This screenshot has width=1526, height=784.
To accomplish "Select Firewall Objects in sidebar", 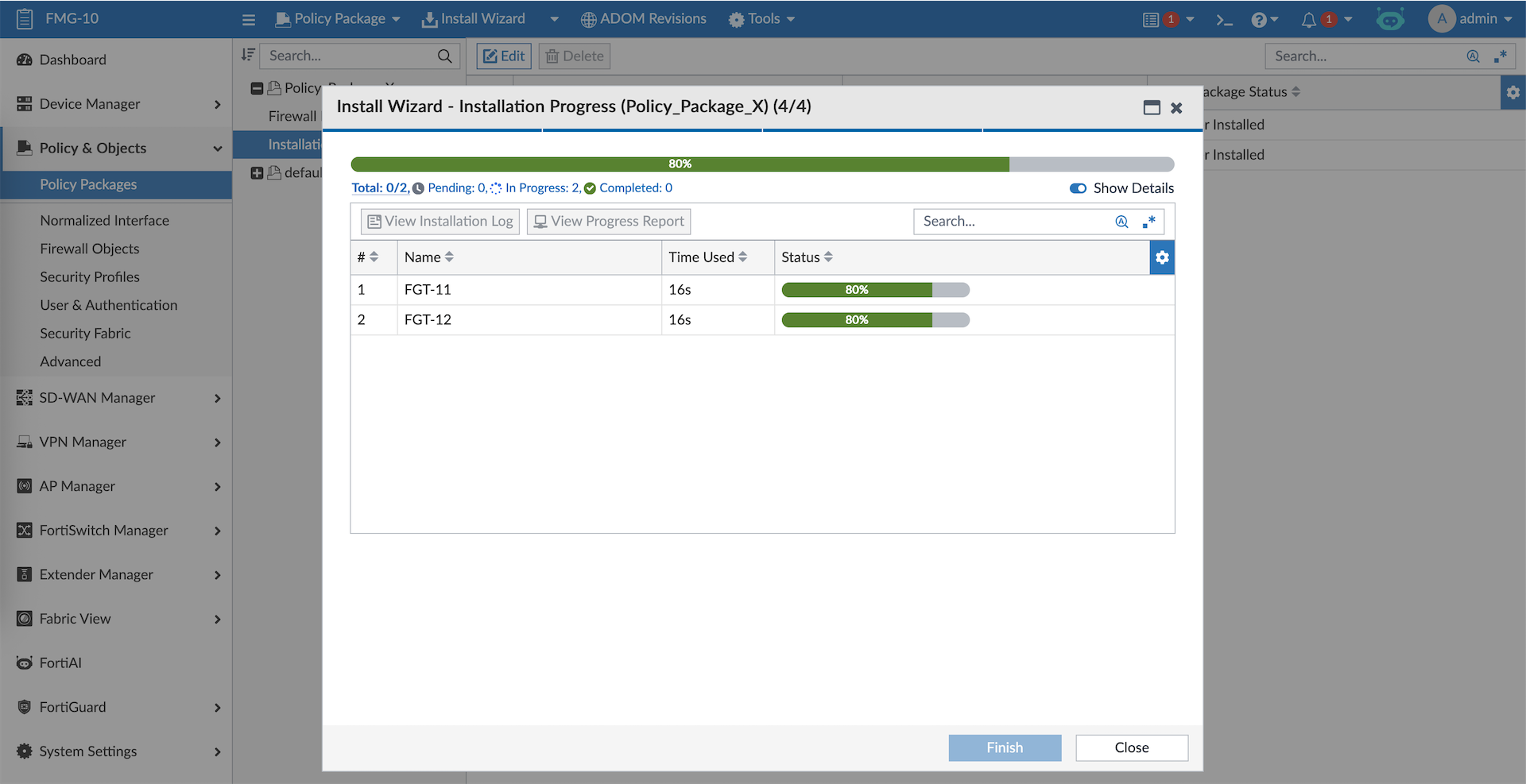I will [90, 249].
